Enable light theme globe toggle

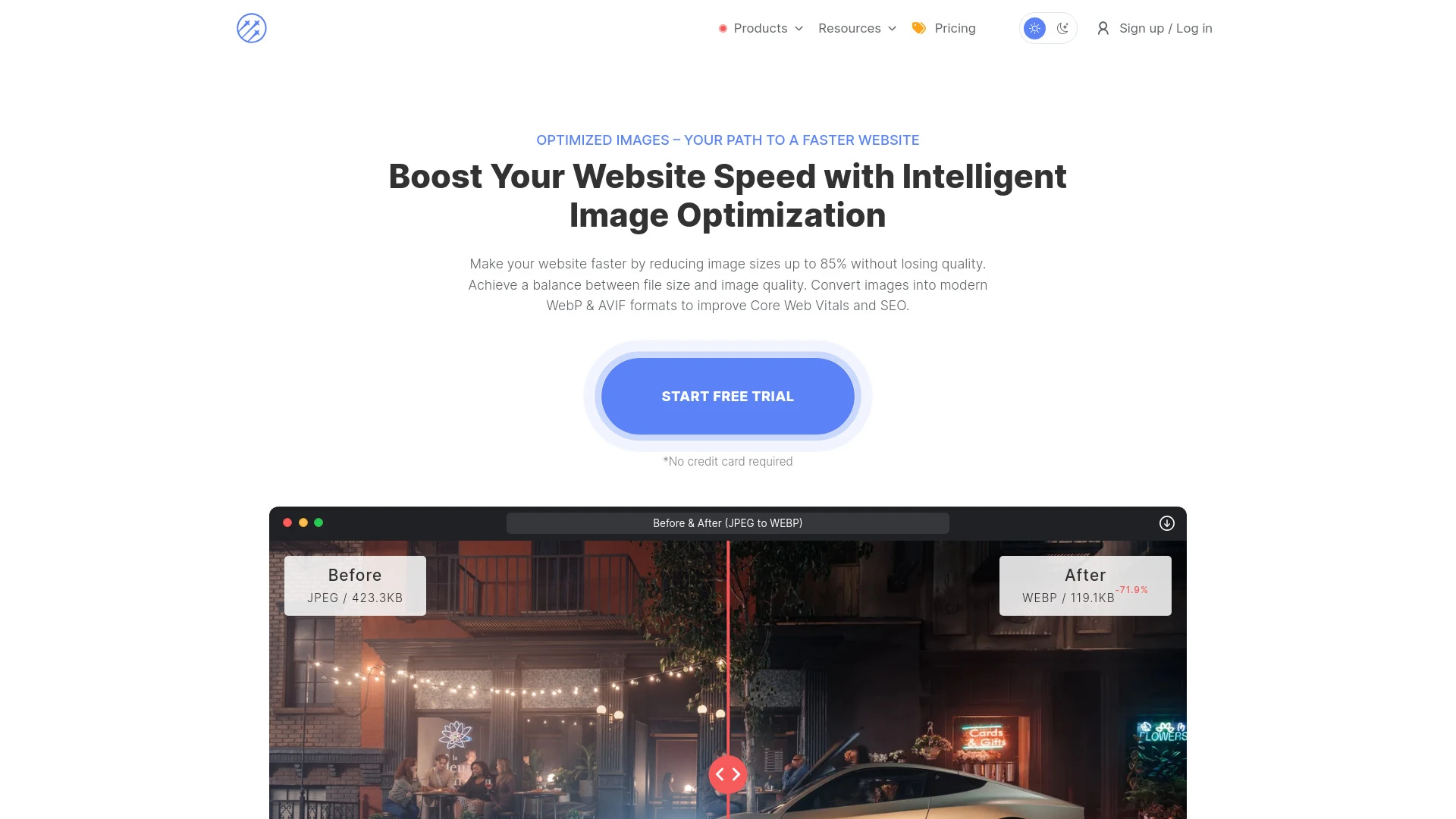tap(1034, 28)
